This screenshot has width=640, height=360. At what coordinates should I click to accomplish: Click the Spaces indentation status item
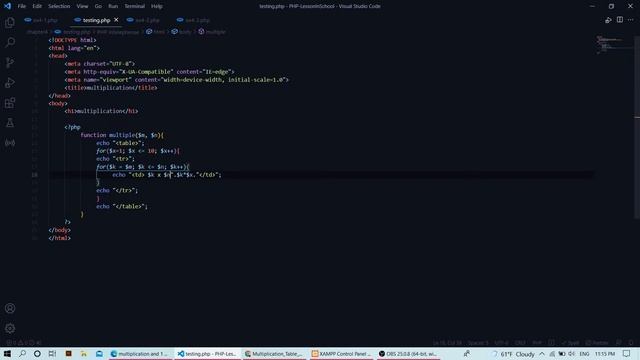478,342
